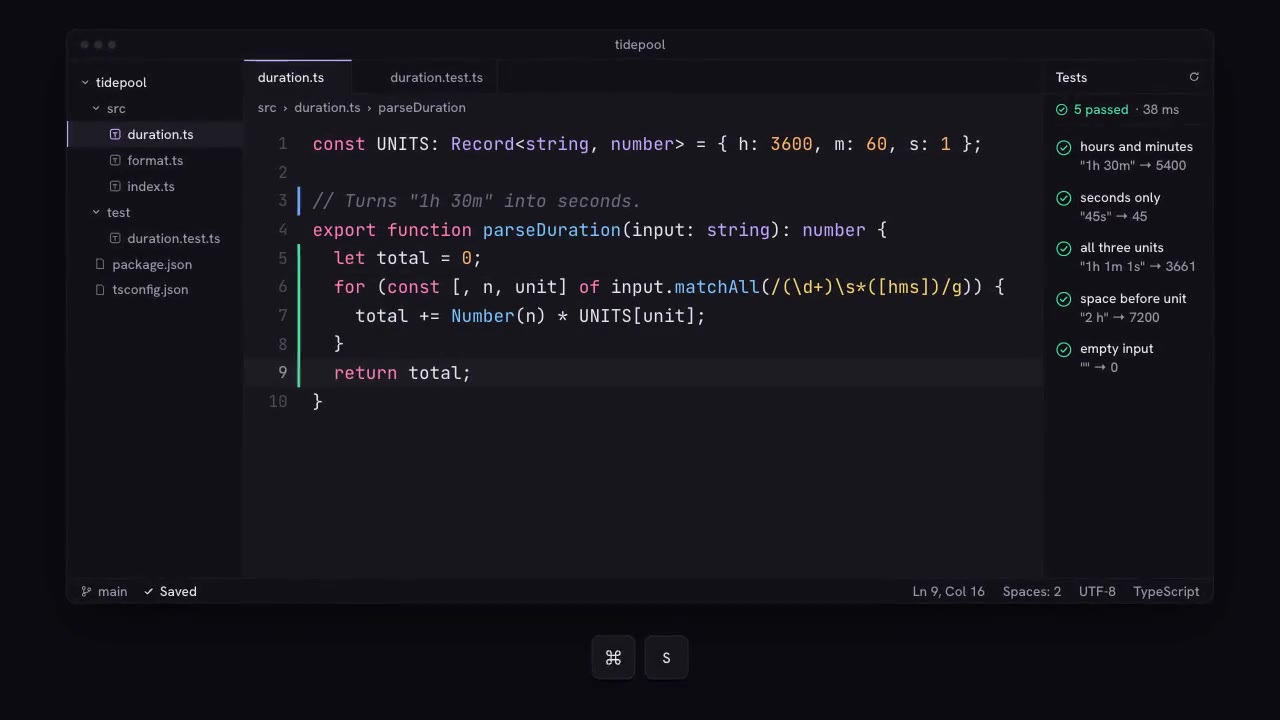The width and height of the screenshot is (1280, 720).
Task: Click the pass checkmark for 'hours and minutes' test
Action: 1063,147
